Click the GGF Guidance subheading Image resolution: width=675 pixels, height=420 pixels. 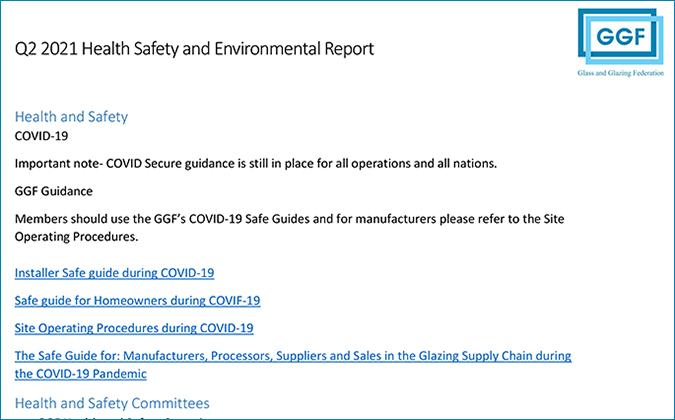54,191
